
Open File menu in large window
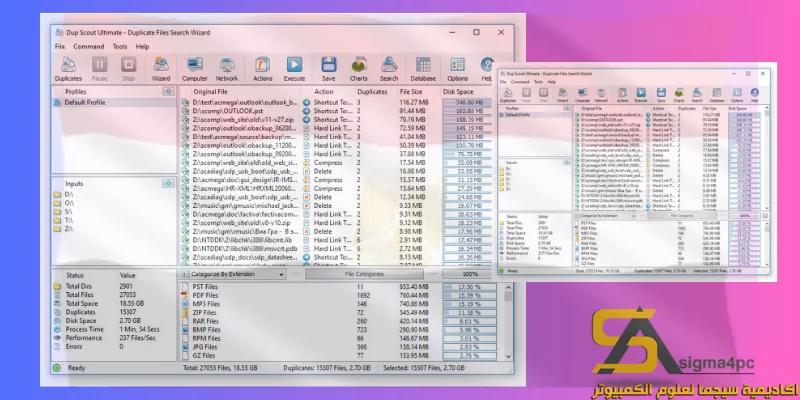[60, 46]
